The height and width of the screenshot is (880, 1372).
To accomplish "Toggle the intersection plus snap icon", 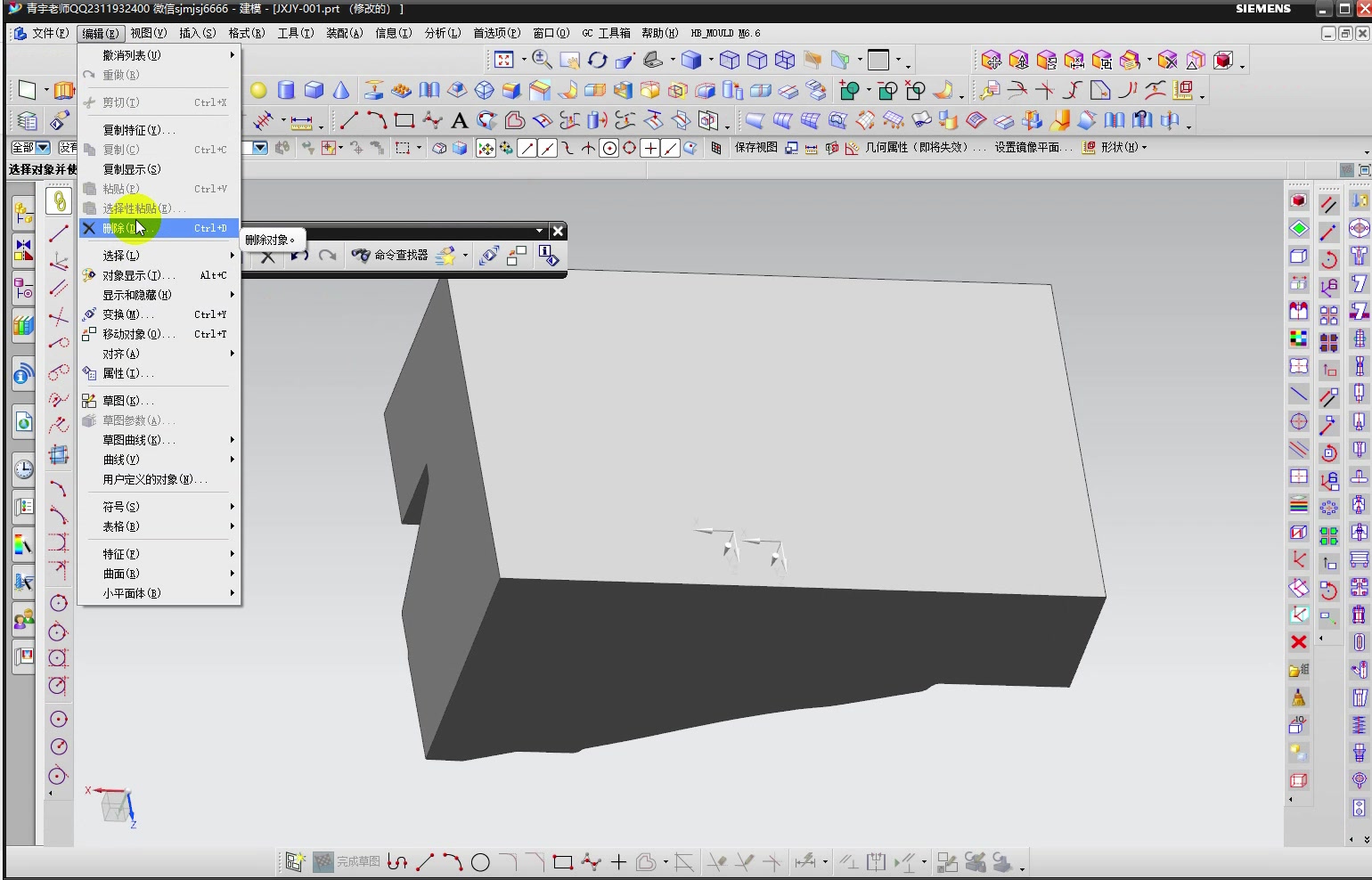I will pos(650,148).
